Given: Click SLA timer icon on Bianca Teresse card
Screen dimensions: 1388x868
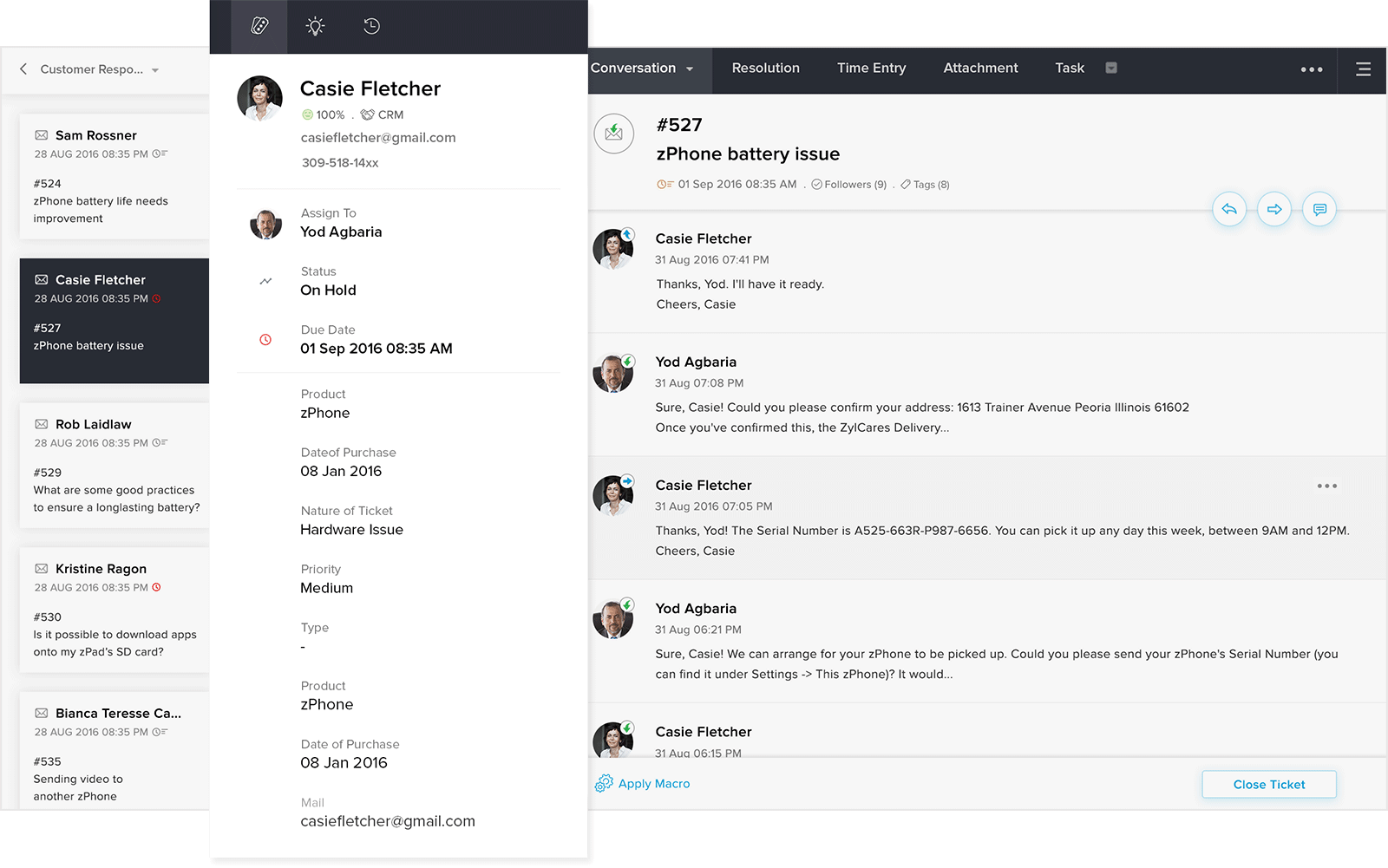Looking at the screenshot, I should pos(160,732).
